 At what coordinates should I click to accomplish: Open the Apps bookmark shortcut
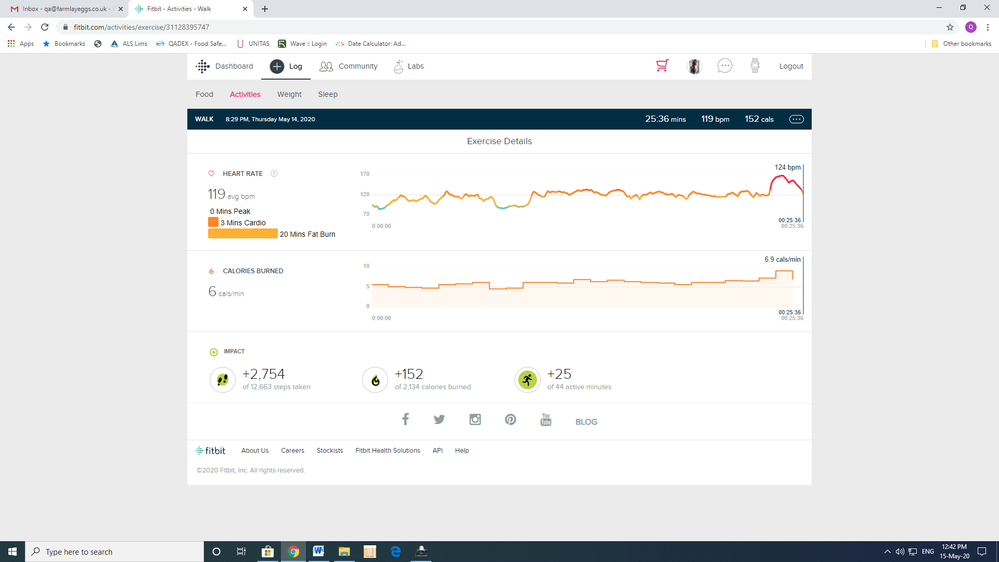click(20, 44)
